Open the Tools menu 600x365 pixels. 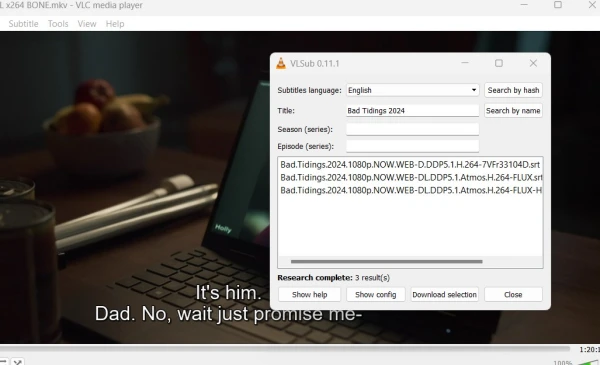point(58,24)
